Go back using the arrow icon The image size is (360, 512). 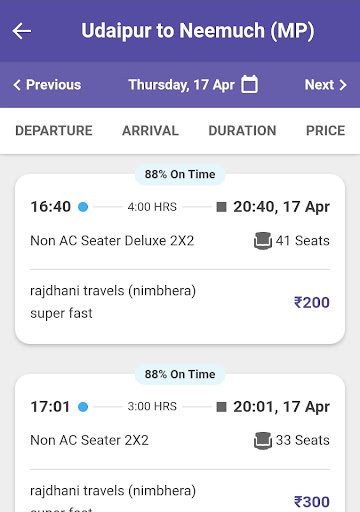pos(22,31)
